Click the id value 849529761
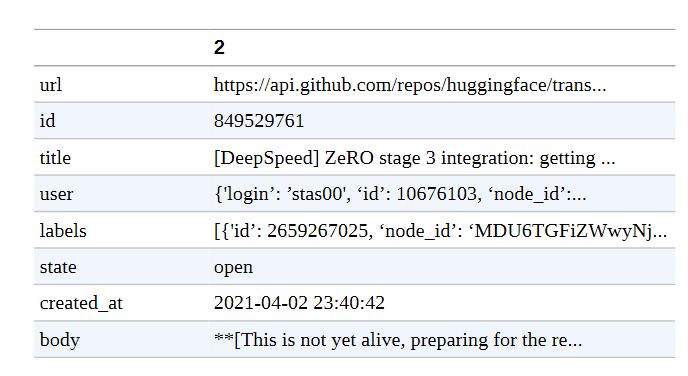The width and height of the screenshot is (688, 376). (259, 121)
